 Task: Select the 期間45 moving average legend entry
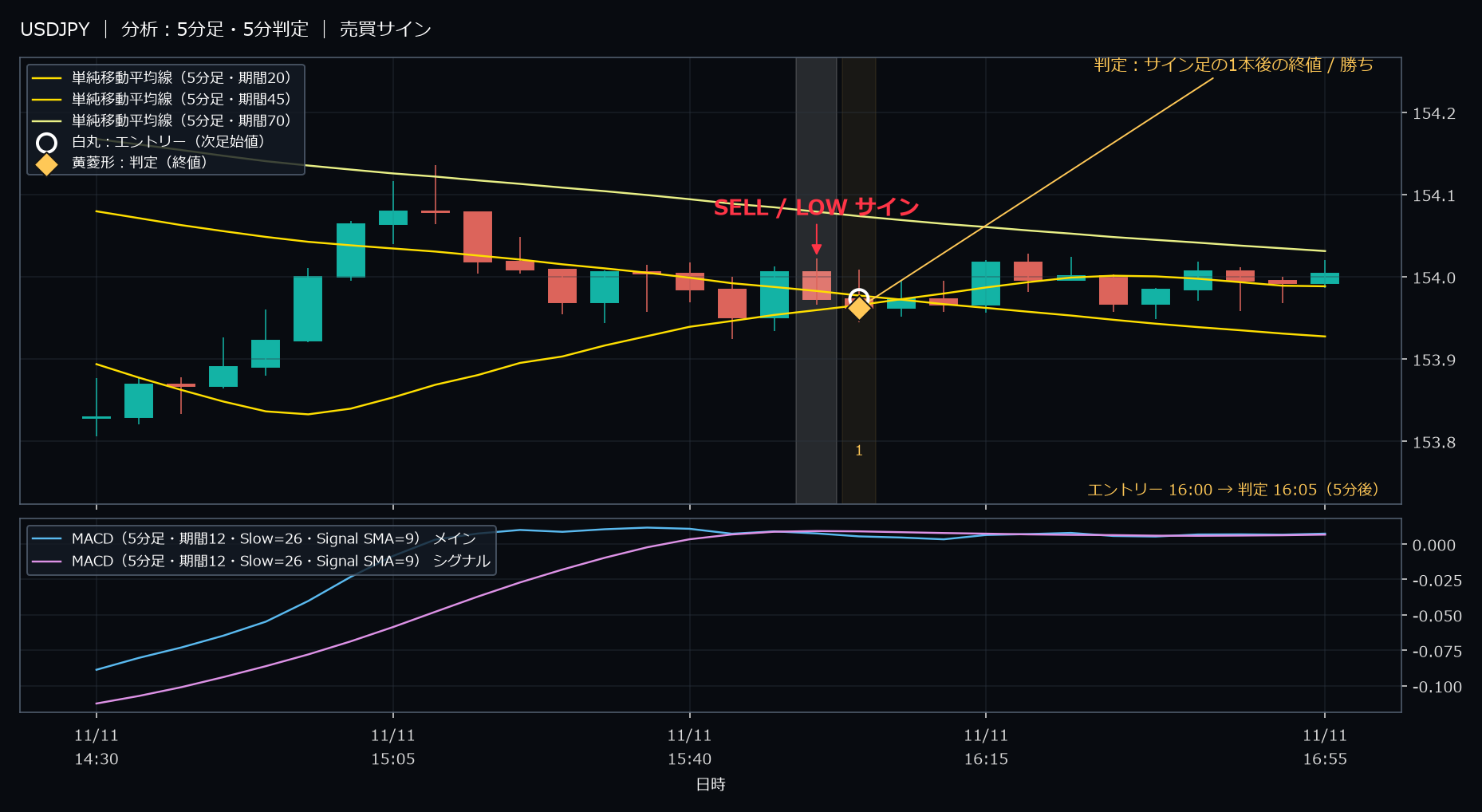[x=165, y=99]
